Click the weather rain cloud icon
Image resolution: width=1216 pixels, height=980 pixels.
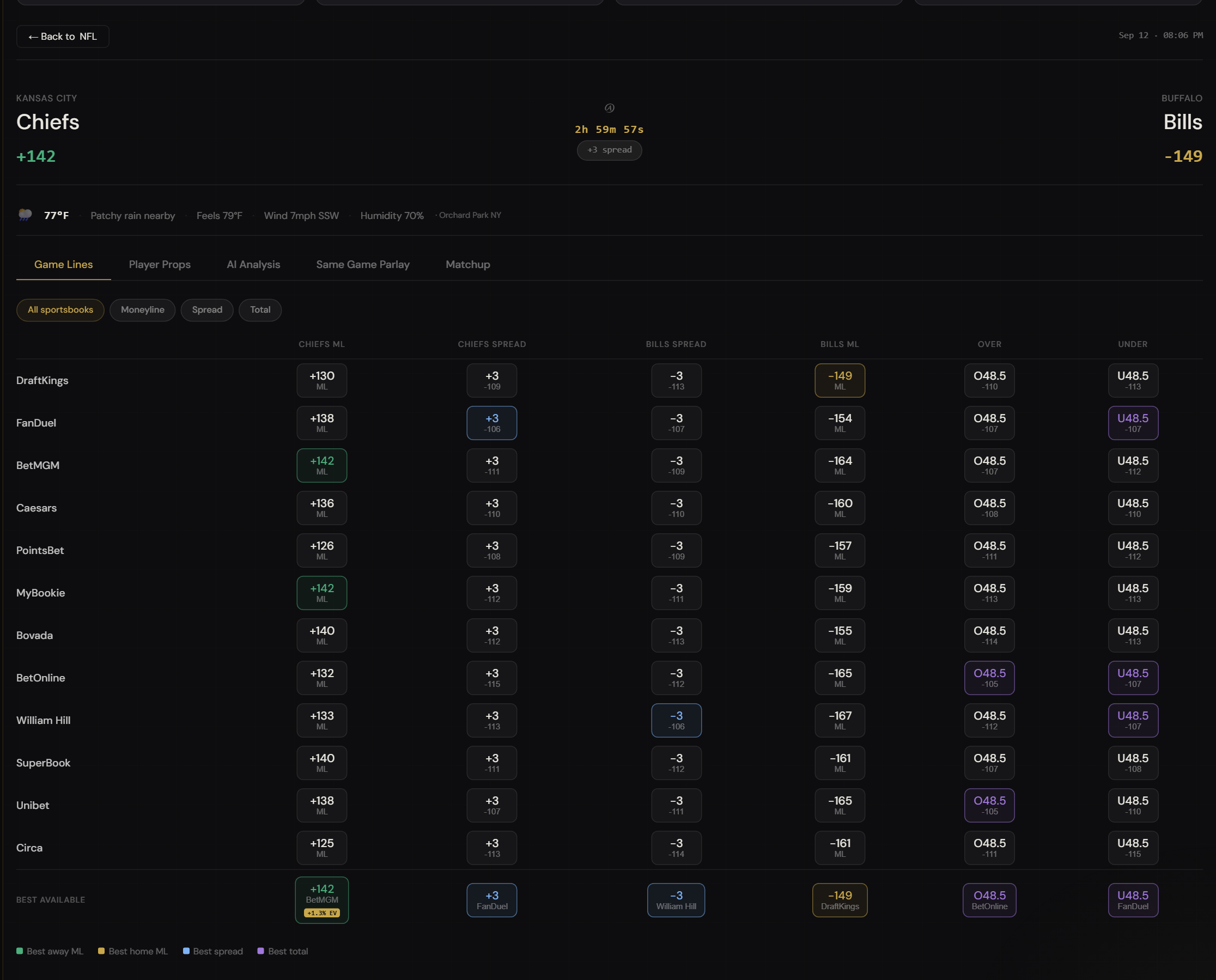point(26,215)
